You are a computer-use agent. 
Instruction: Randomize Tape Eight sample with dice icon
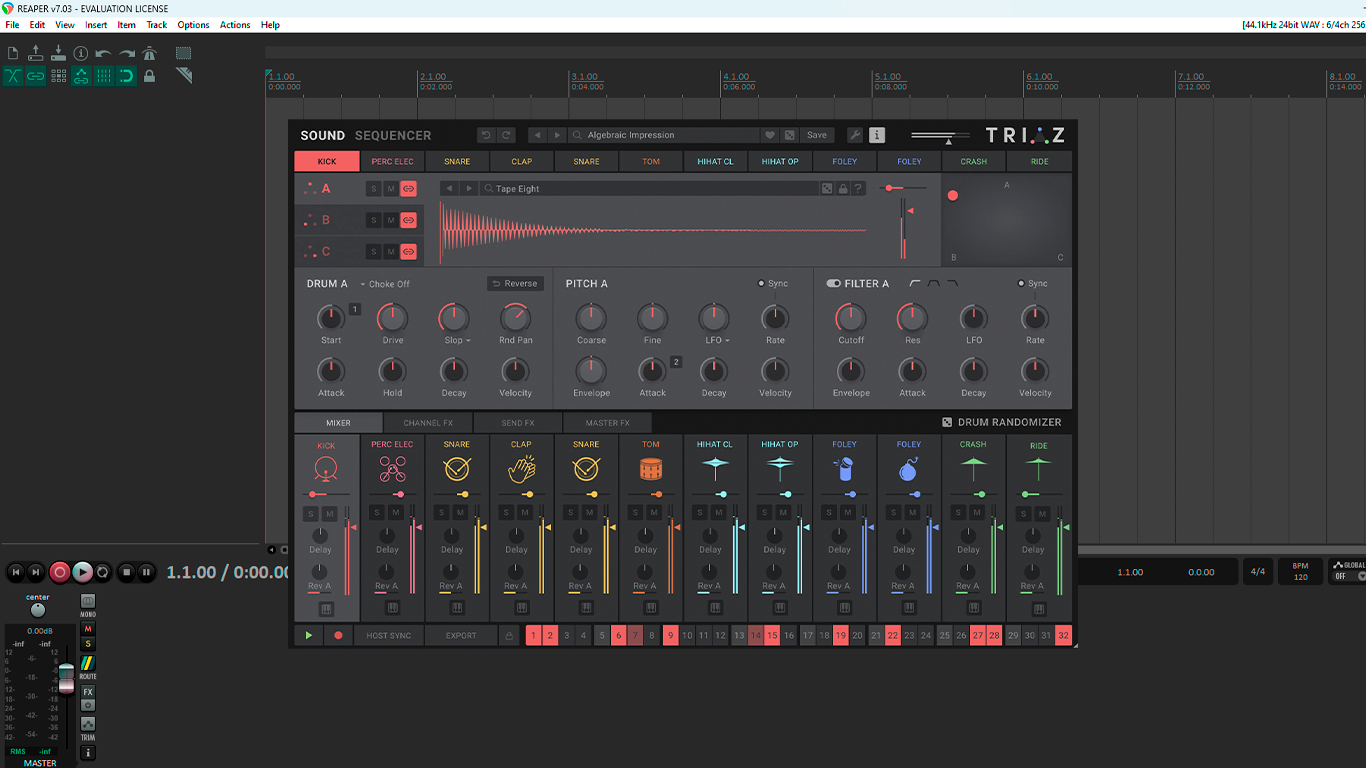click(x=827, y=189)
